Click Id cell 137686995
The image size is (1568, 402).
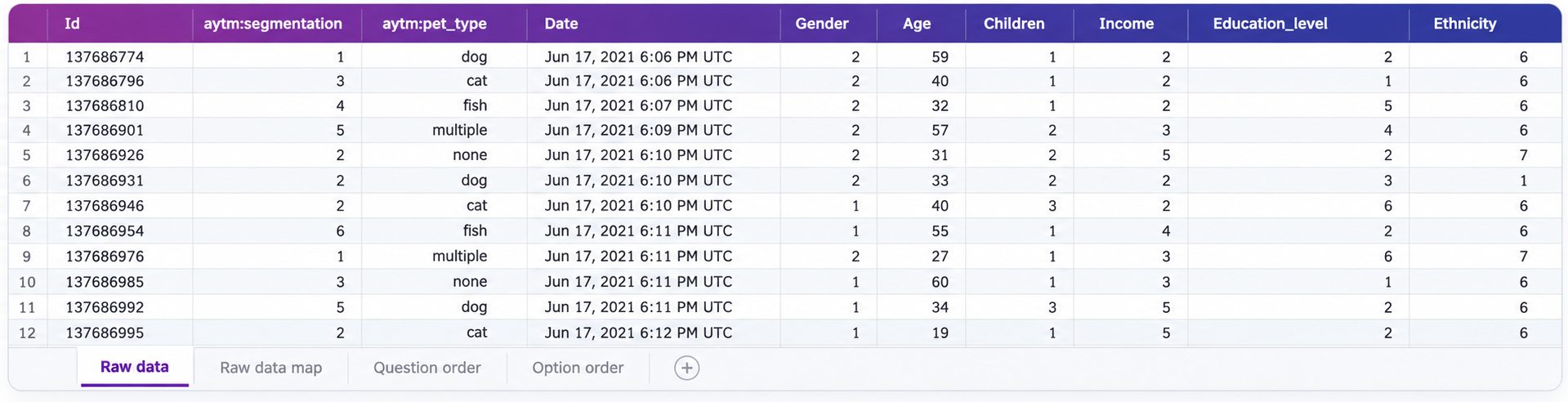click(105, 333)
